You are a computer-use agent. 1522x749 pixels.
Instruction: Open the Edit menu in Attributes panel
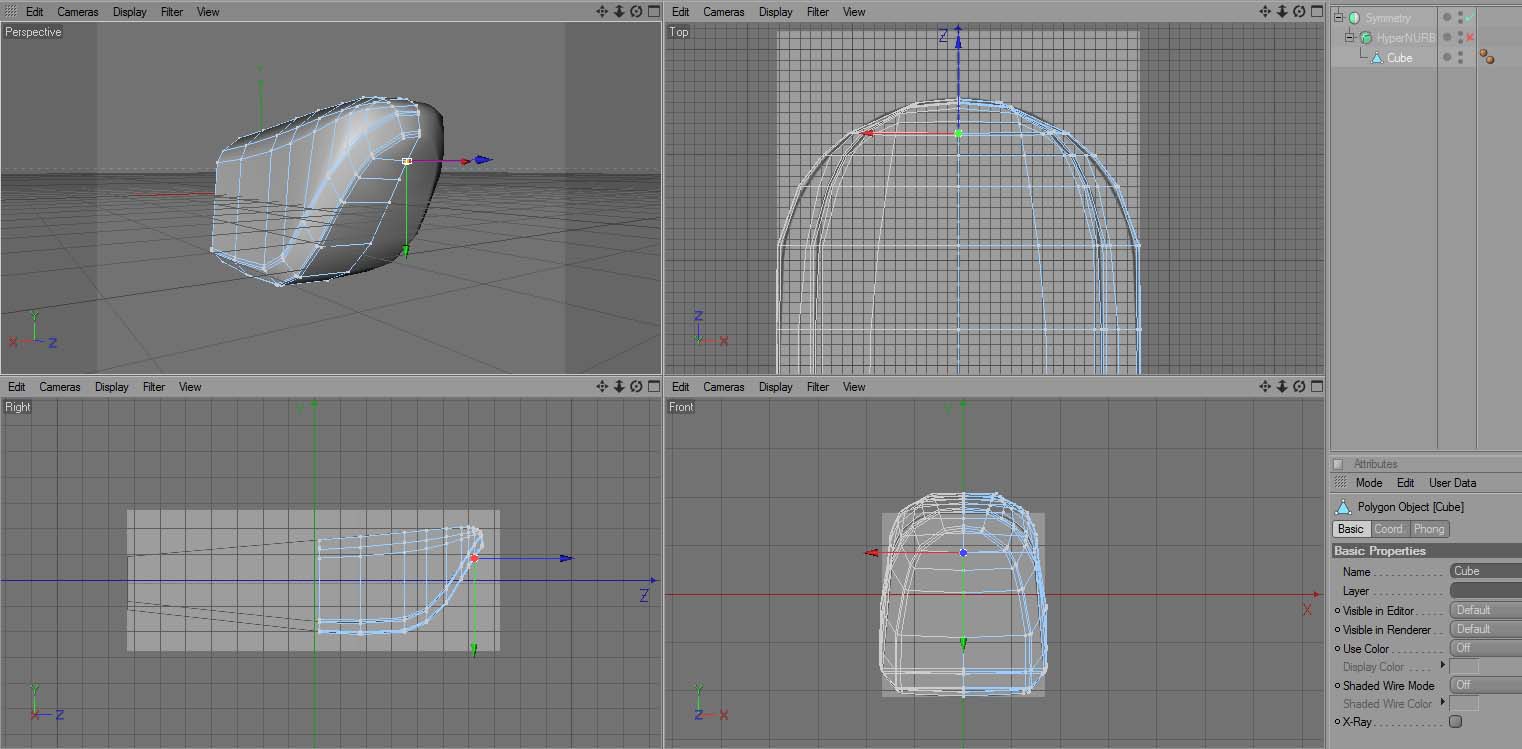coord(1406,483)
